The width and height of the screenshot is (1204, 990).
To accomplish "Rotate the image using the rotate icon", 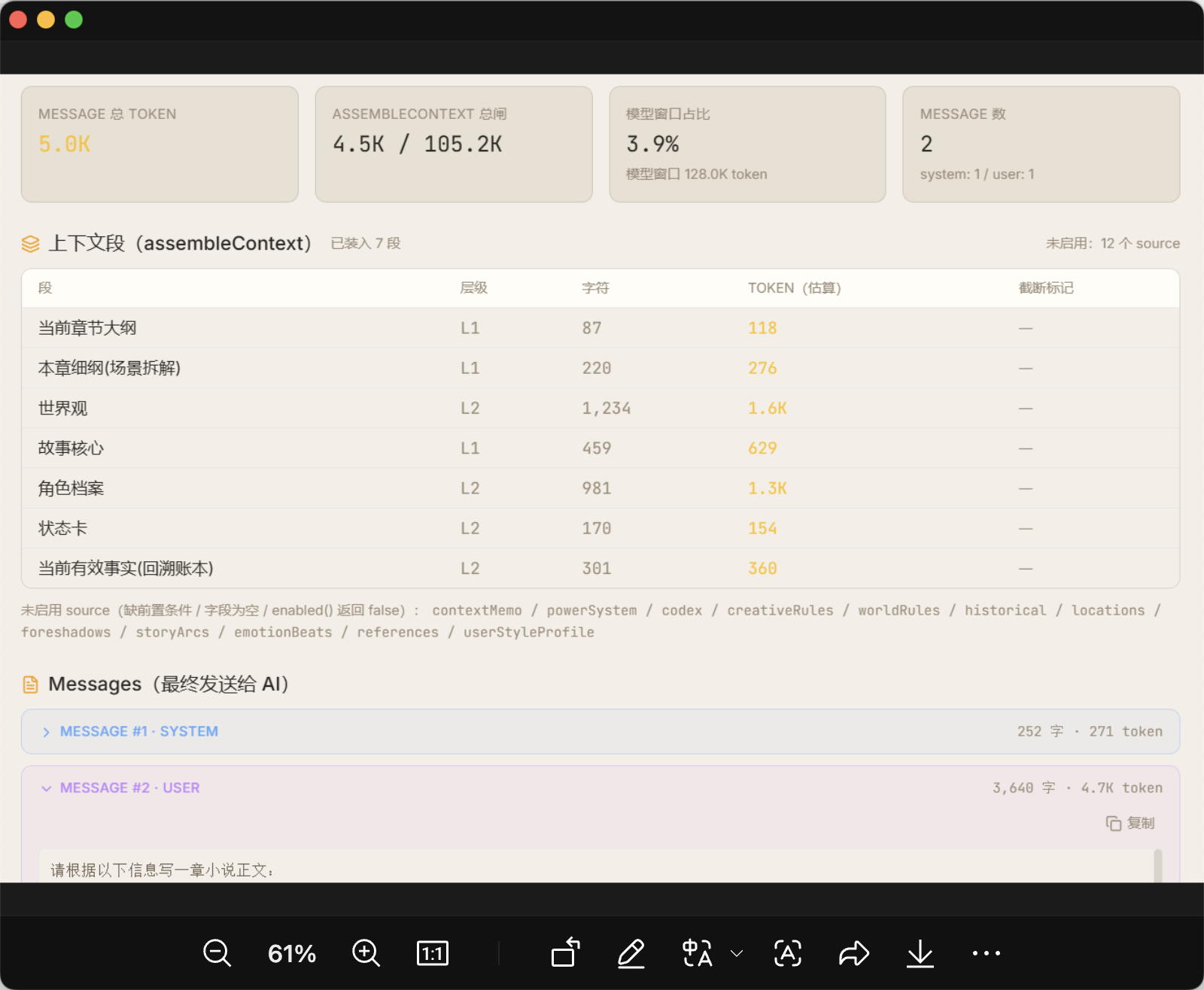I will (x=566, y=952).
